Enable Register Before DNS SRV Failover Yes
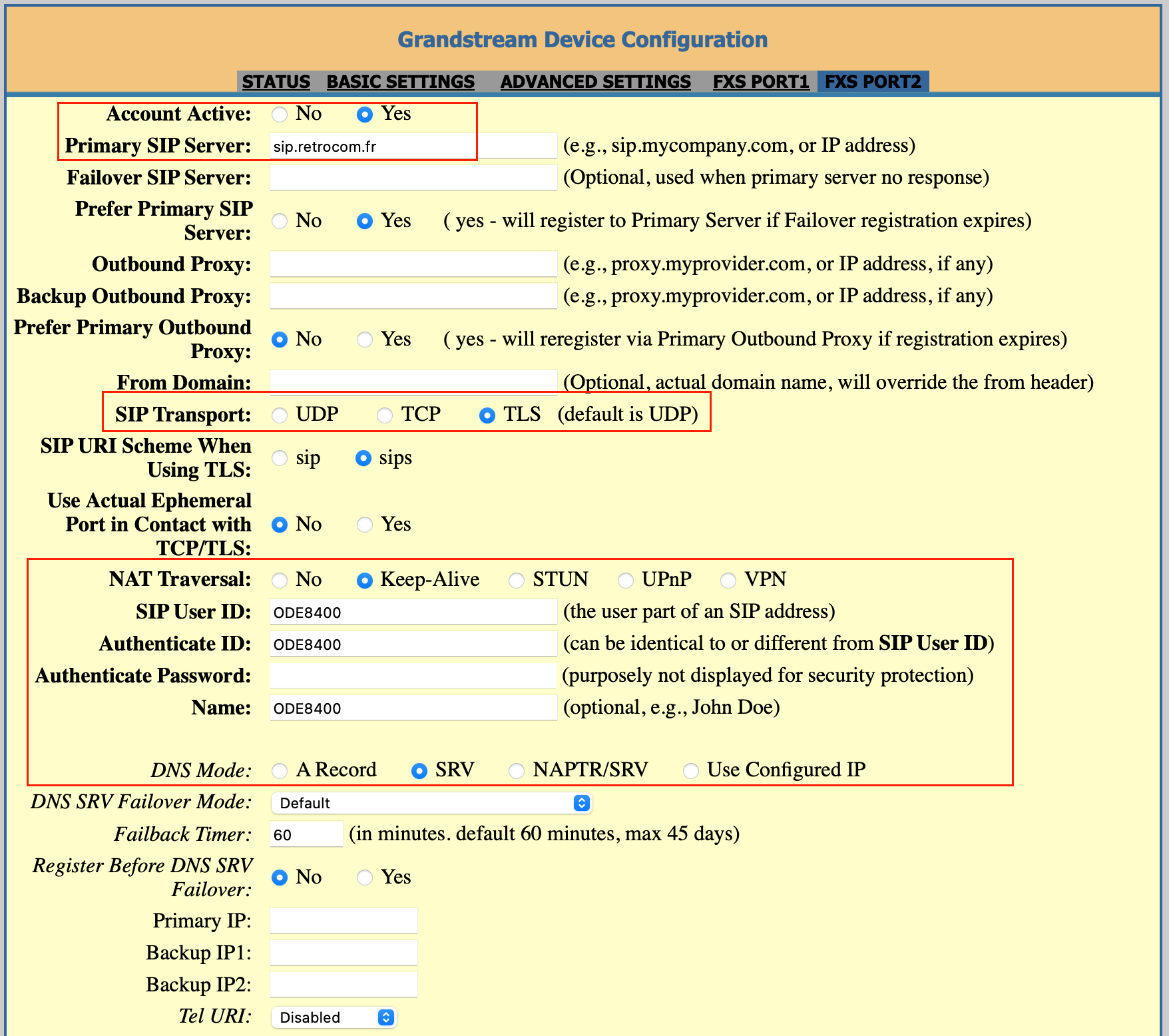This screenshot has width=1169, height=1036. [x=365, y=878]
